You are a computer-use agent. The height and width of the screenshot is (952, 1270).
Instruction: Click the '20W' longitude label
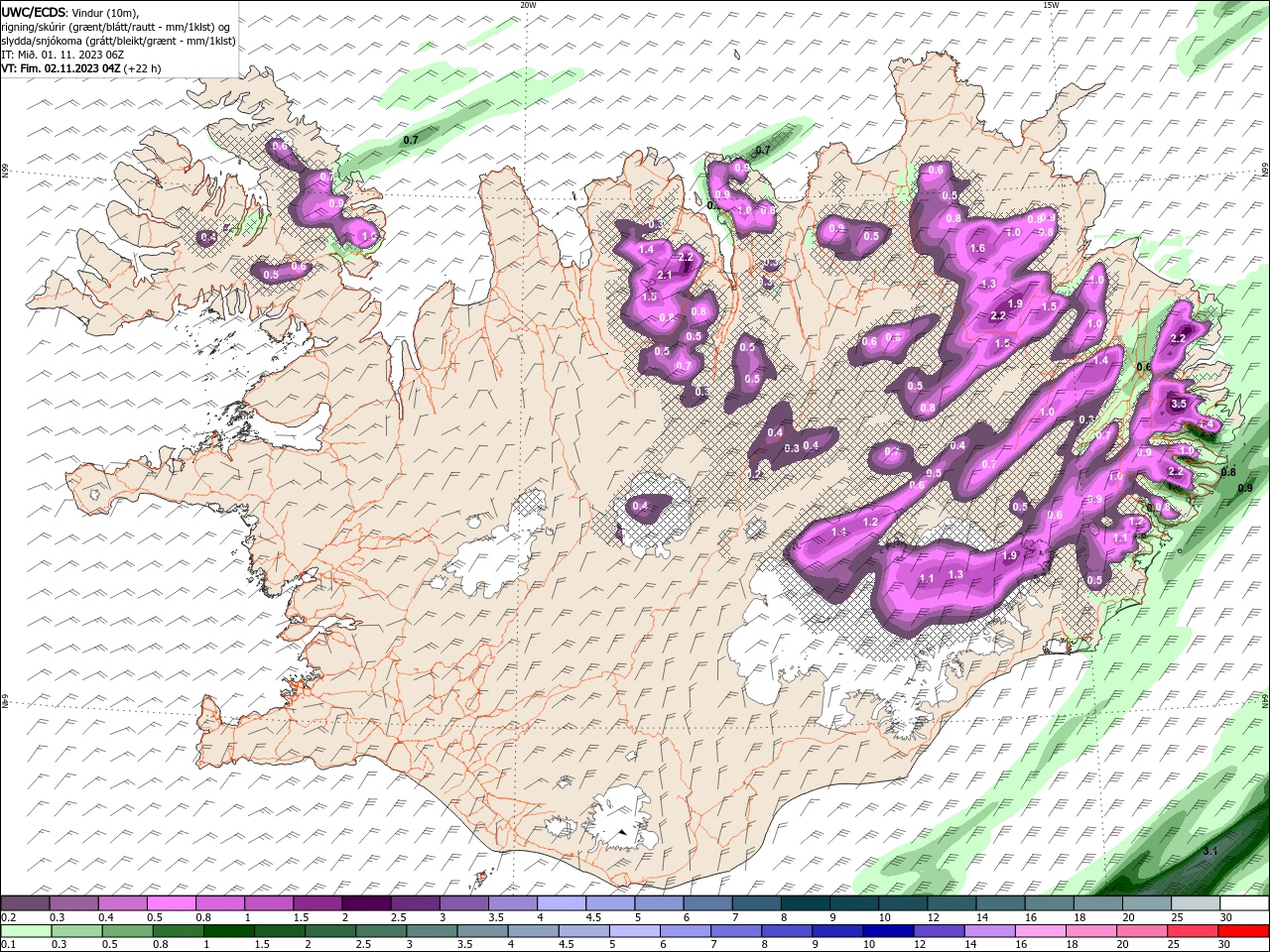click(528, 5)
